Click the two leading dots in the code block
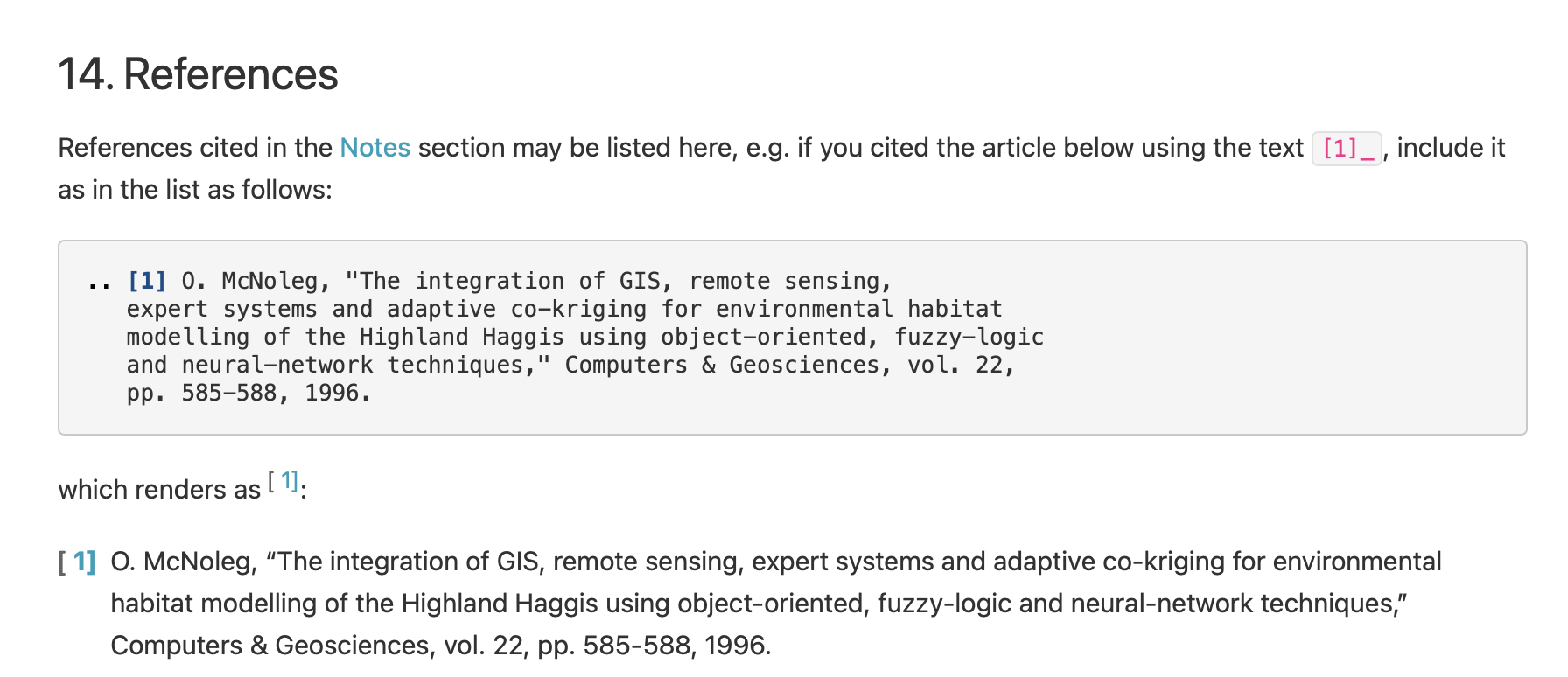This screenshot has width=1568, height=677. pos(99,281)
